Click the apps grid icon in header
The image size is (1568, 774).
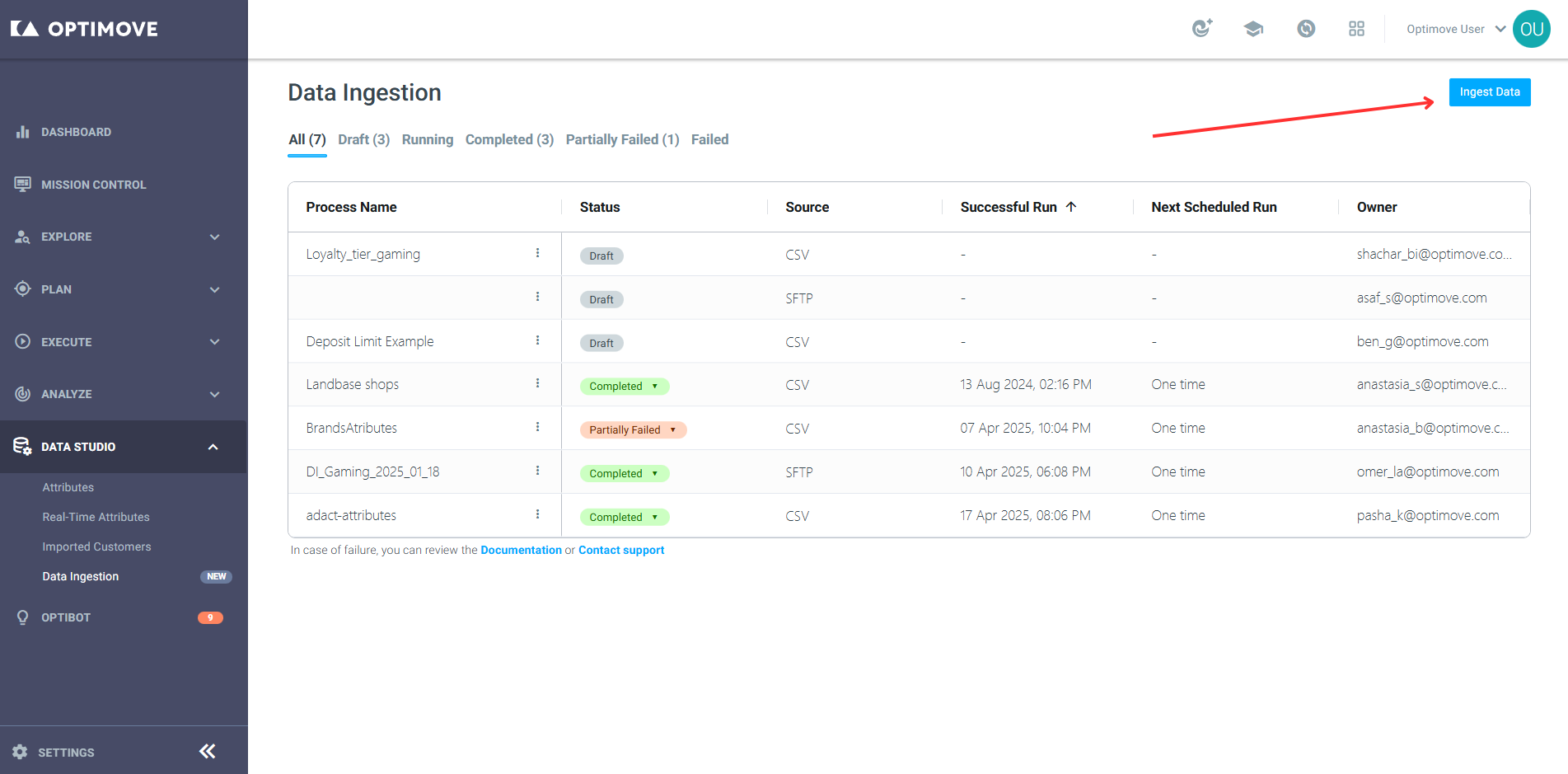tap(1356, 29)
